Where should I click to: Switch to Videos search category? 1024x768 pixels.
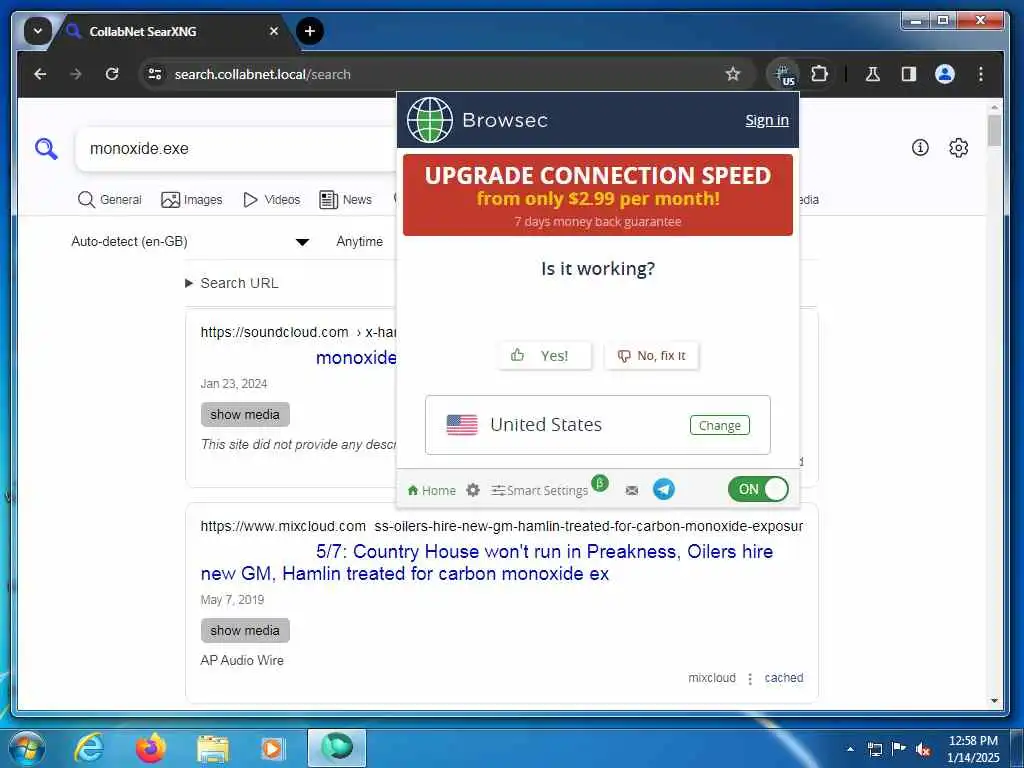pos(271,200)
